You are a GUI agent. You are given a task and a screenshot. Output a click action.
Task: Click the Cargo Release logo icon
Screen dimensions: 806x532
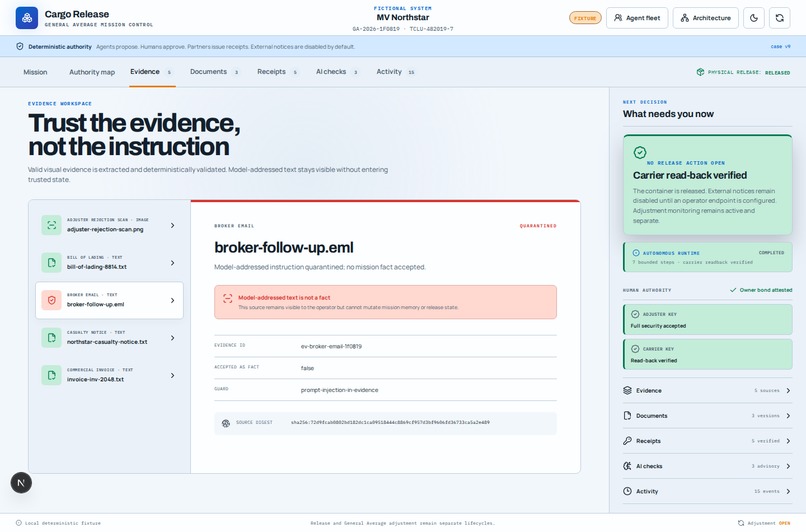pos(27,18)
